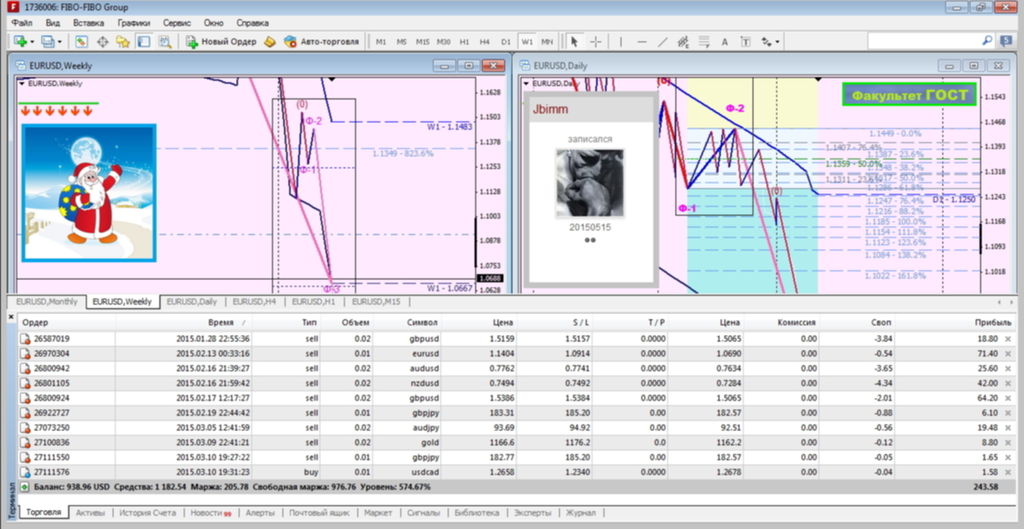Viewport: 1024px width, 529px height.
Task: Switch chart timeframe to H1
Action: 464,42
